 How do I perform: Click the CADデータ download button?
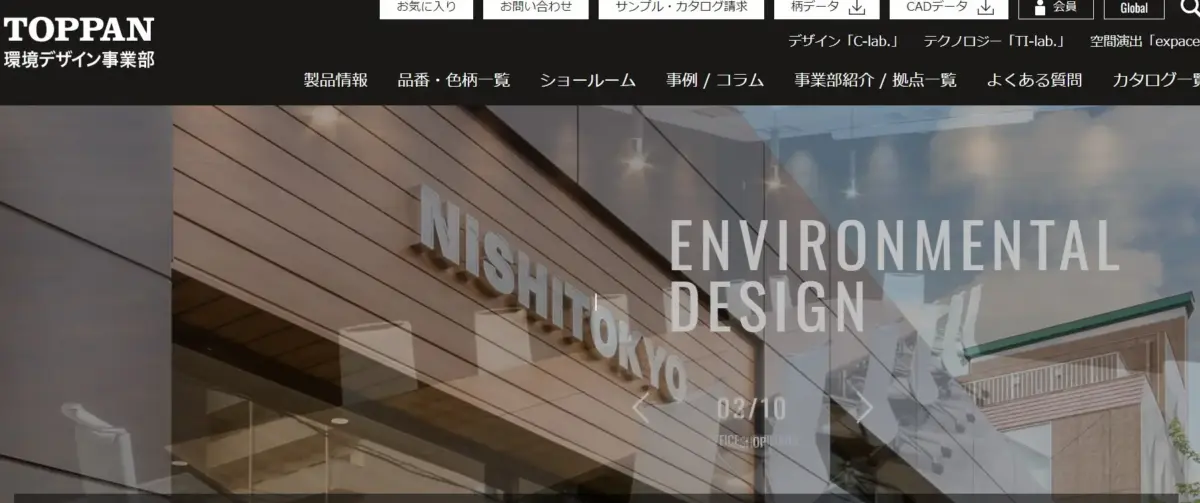point(949,8)
